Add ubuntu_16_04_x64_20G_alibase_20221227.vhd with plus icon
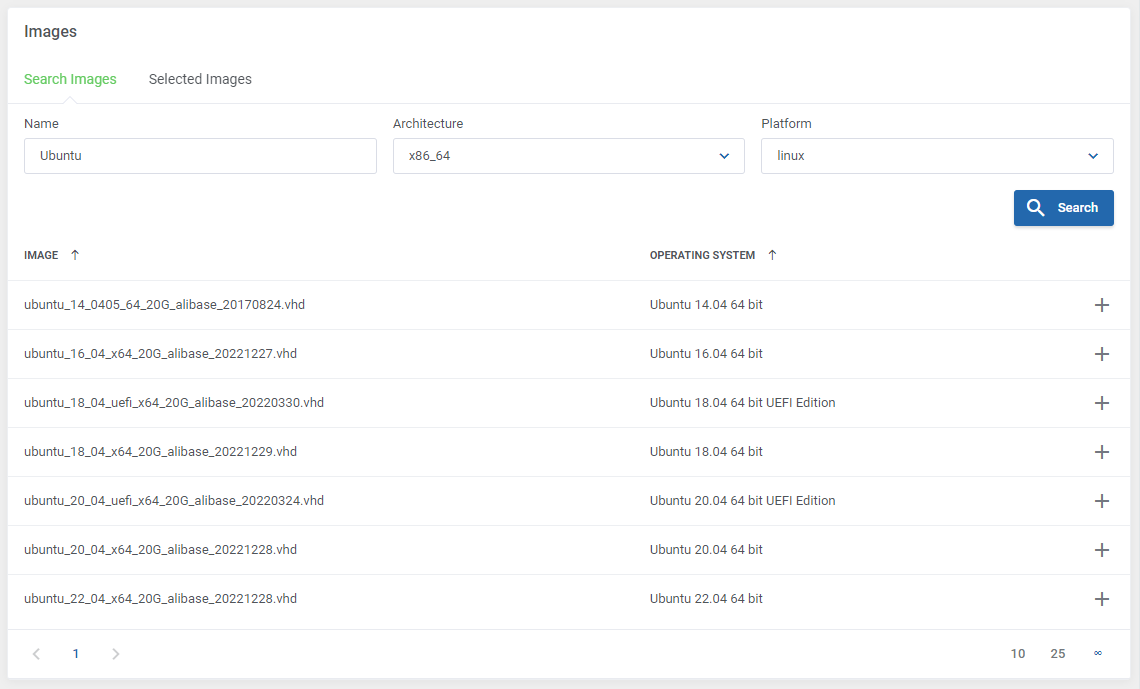The height and width of the screenshot is (689, 1140). [x=1101, y=354]
